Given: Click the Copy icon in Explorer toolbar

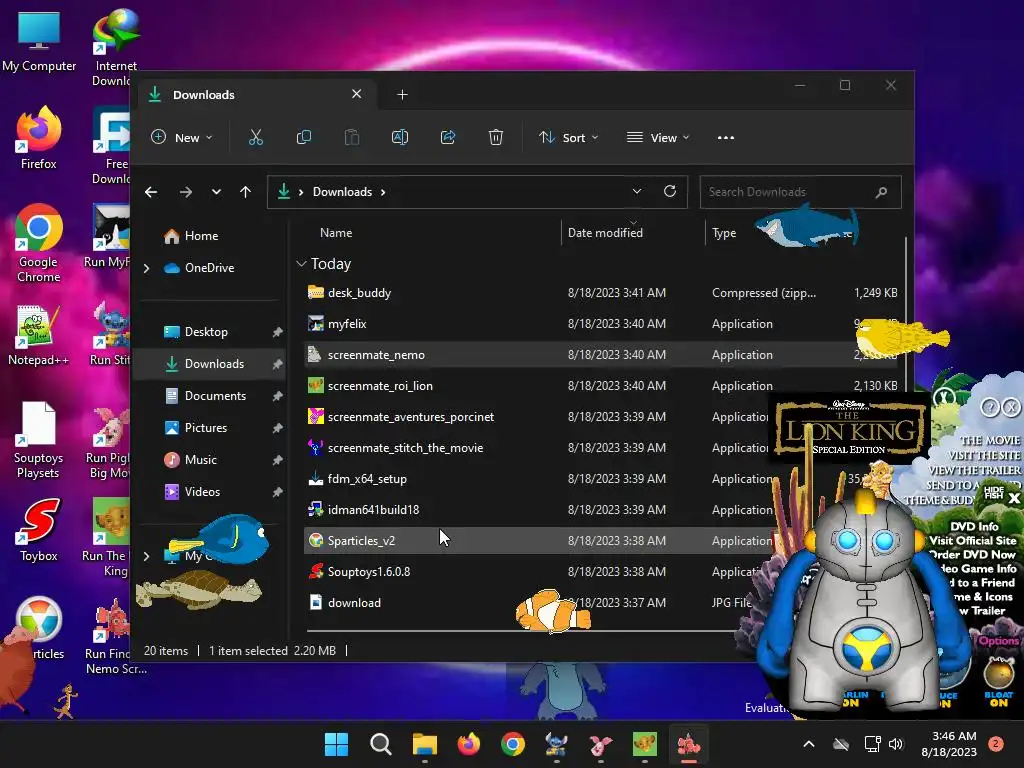Looking at the screenshot, I should point(304,138).
